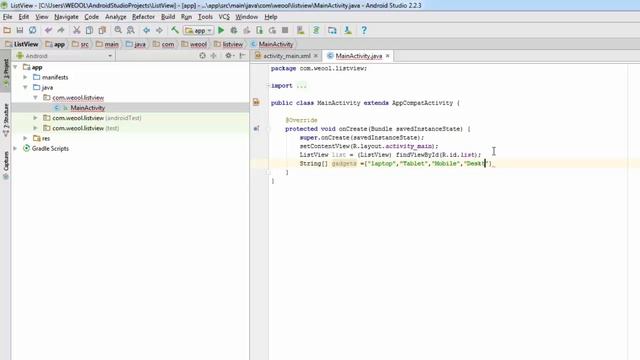This screenshot has height=360, width=640.
Task: Expand the res folder arrow
Action: coord(25,138)
